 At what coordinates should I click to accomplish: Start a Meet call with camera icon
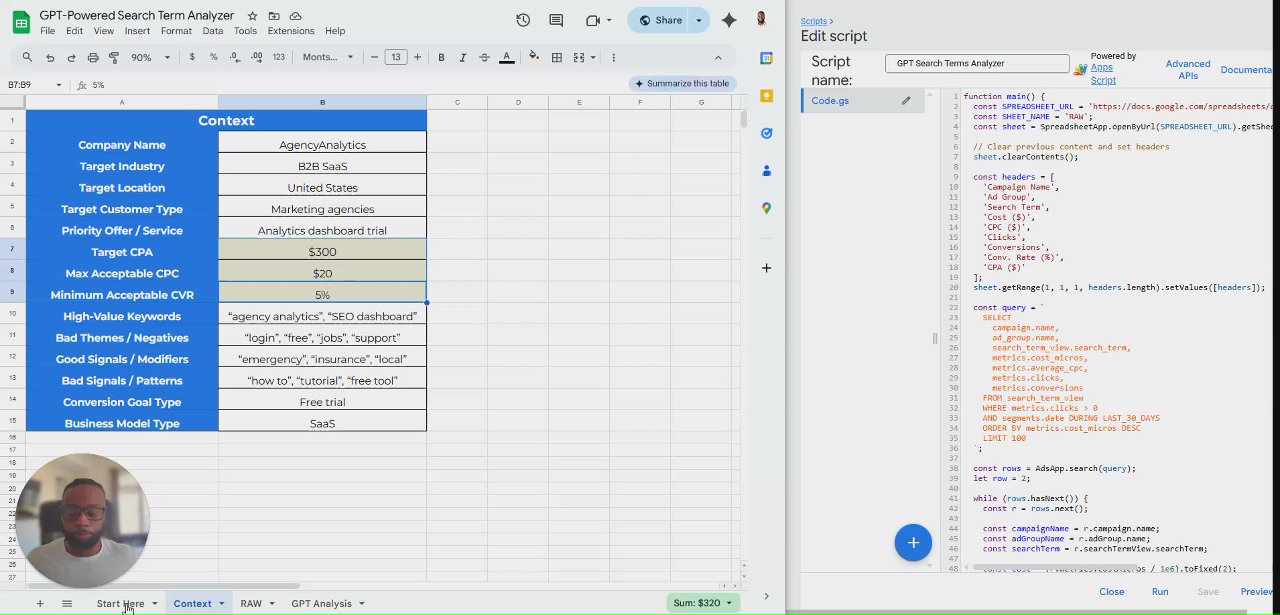coord(593,20)
